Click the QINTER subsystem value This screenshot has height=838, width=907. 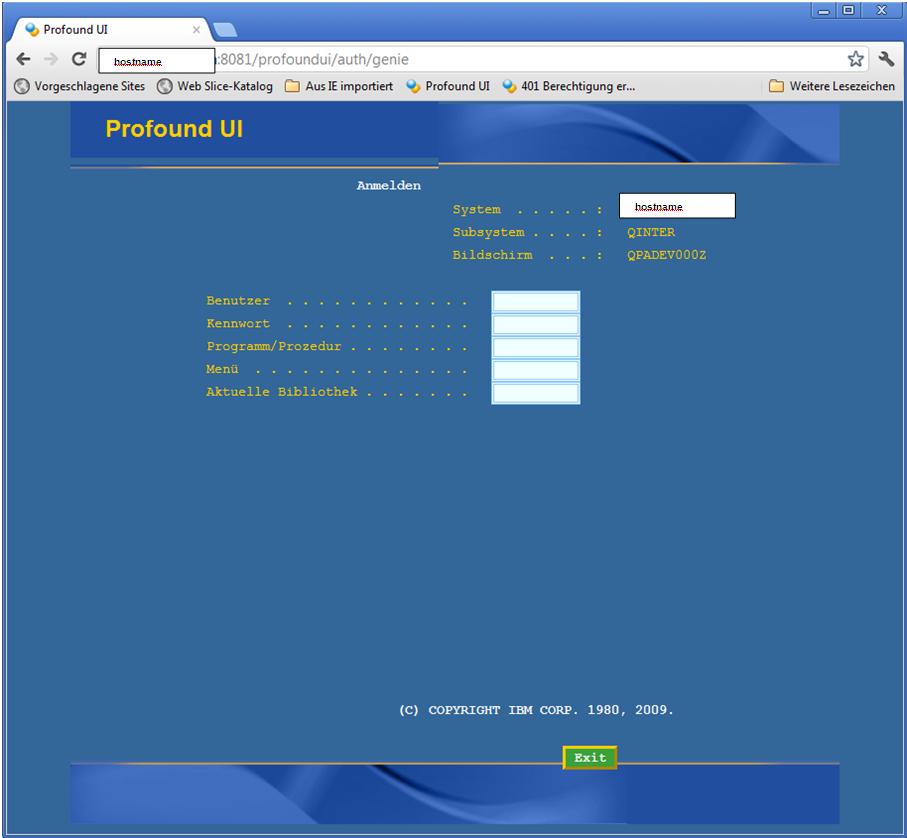click(651, 232)
